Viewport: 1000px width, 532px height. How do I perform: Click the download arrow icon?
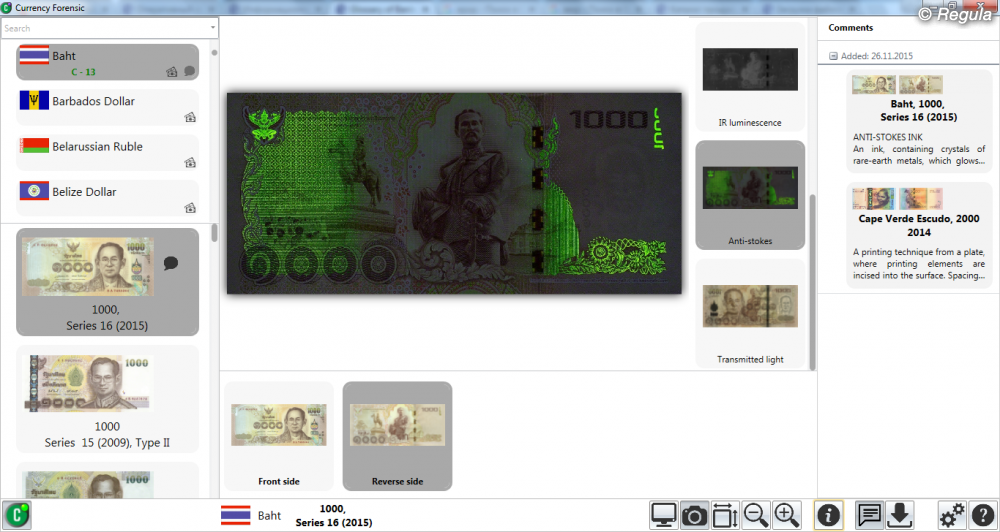pos(900,515)
